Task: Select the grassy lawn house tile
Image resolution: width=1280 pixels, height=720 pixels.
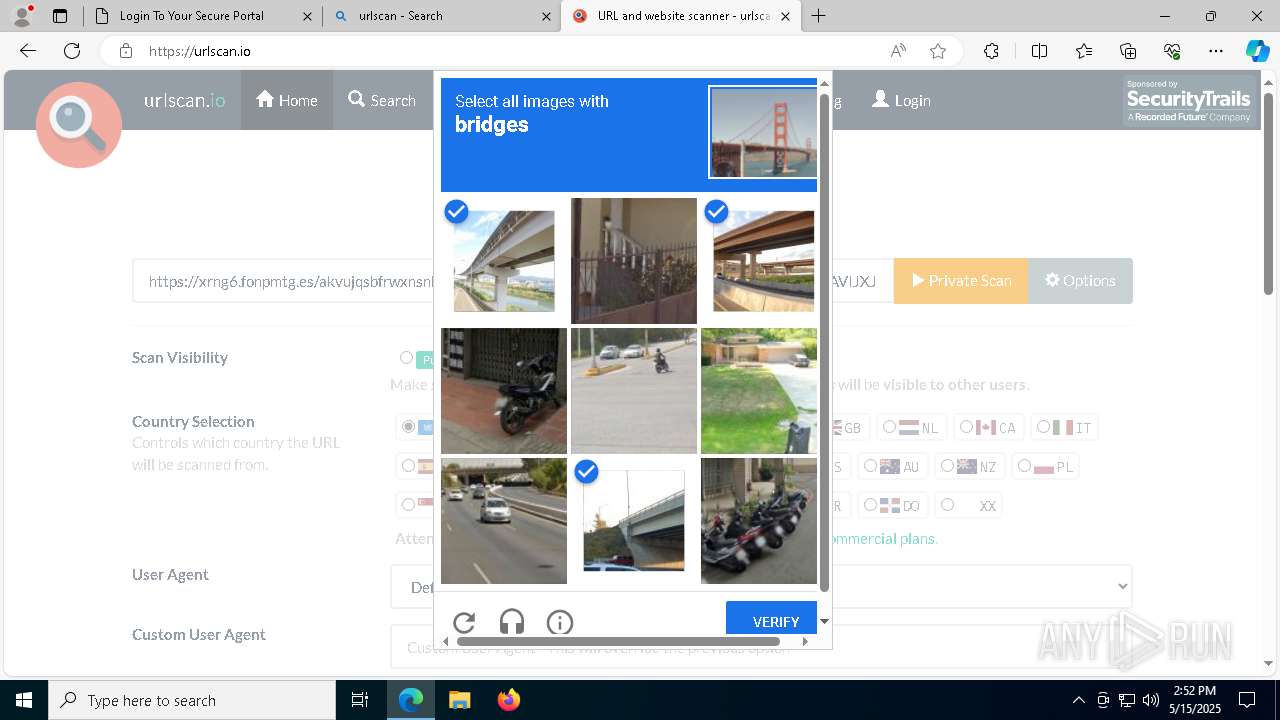Action: click(x=759, y=391)
